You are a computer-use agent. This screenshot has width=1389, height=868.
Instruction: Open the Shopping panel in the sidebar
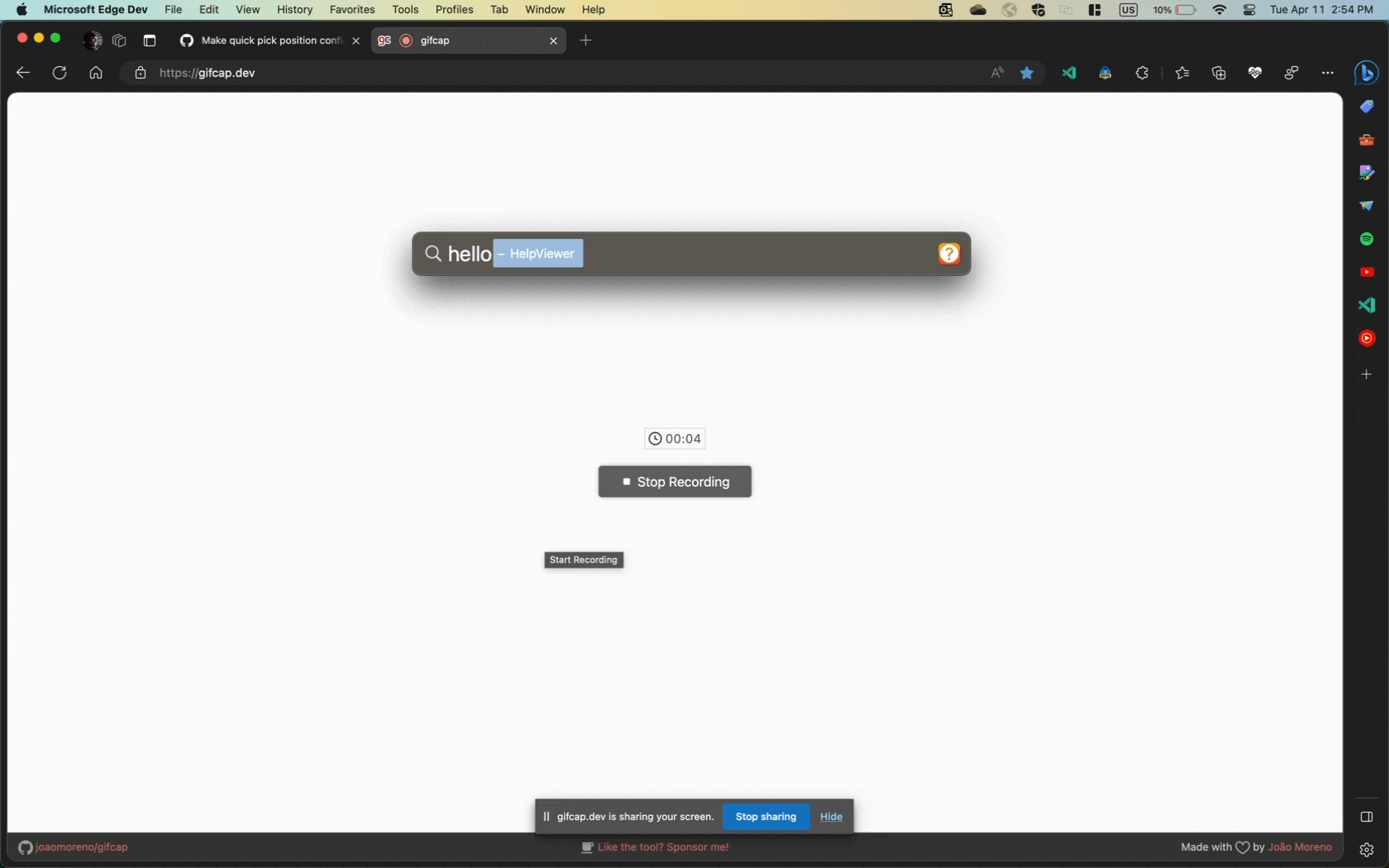coord(1367,107)
